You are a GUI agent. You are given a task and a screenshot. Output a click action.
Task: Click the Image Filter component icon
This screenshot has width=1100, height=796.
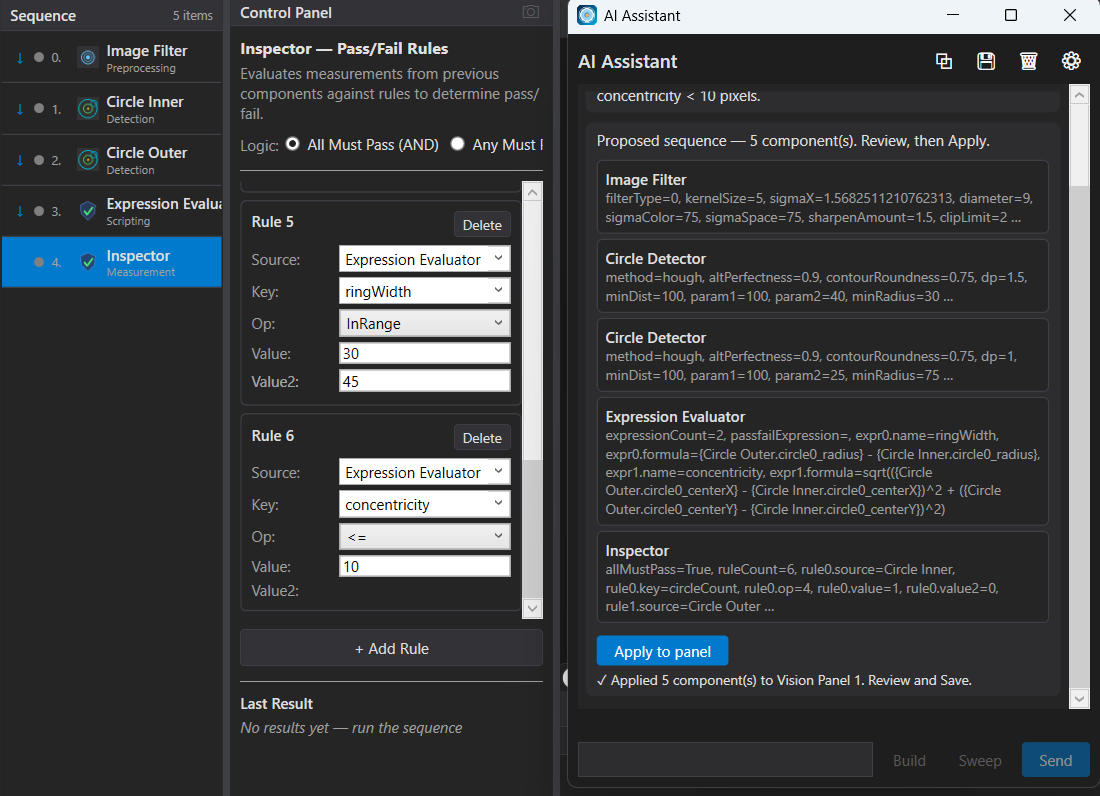(88, 58)
